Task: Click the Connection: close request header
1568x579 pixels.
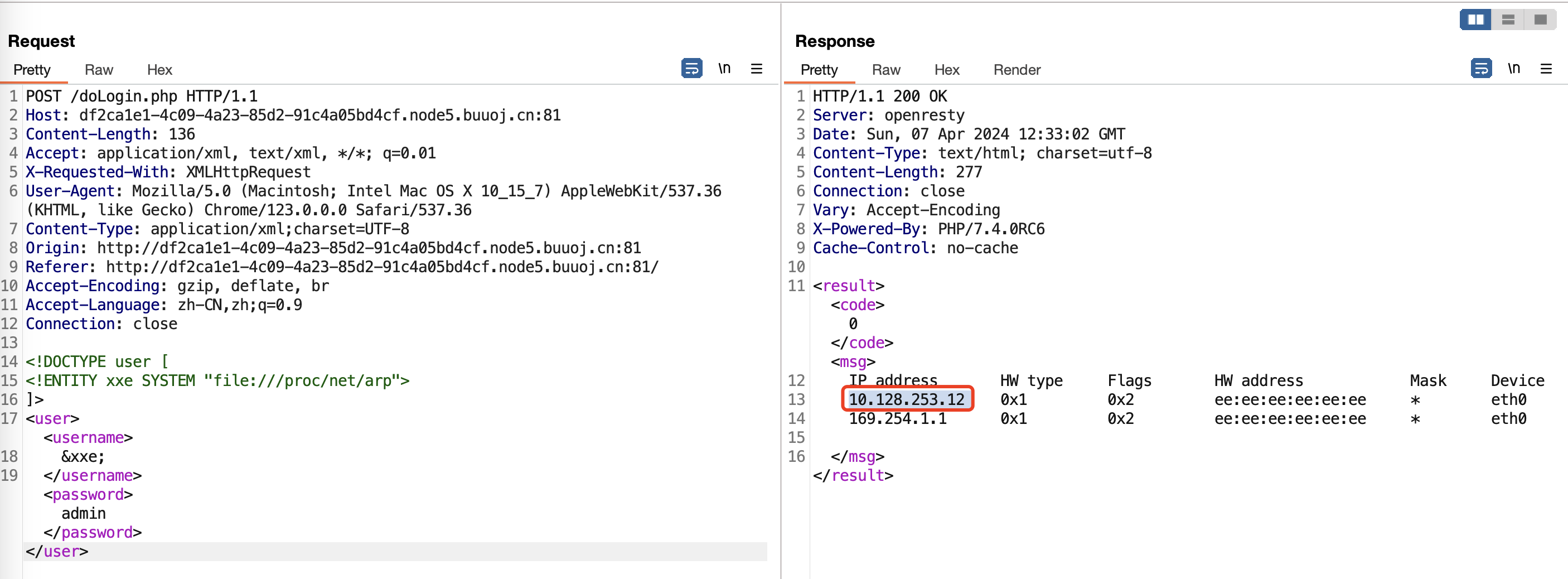Action: tap(101, 324)
